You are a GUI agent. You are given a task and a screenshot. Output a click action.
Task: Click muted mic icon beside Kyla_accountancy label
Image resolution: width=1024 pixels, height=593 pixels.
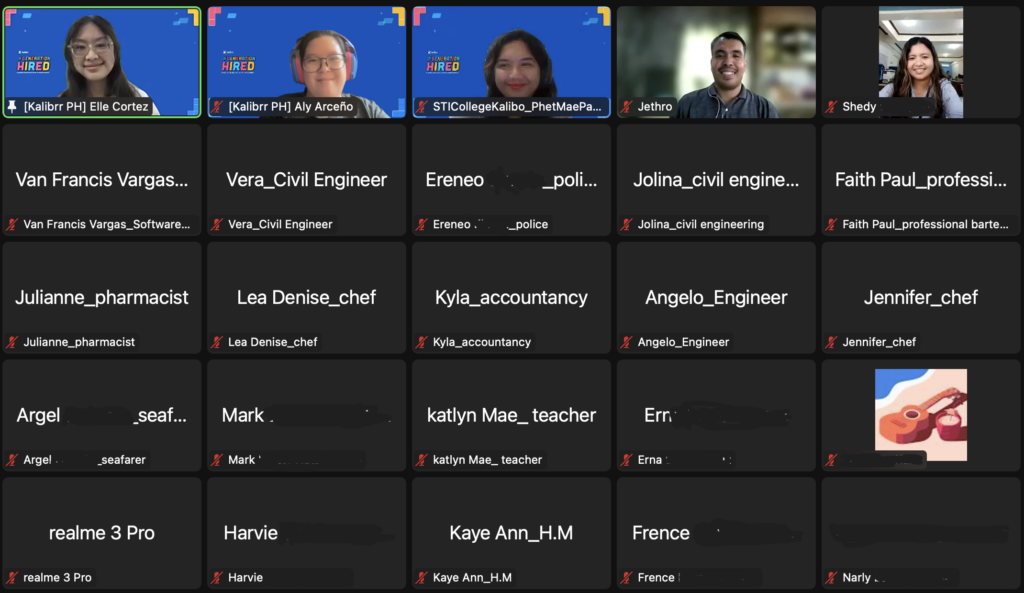[x=422, y=342]
